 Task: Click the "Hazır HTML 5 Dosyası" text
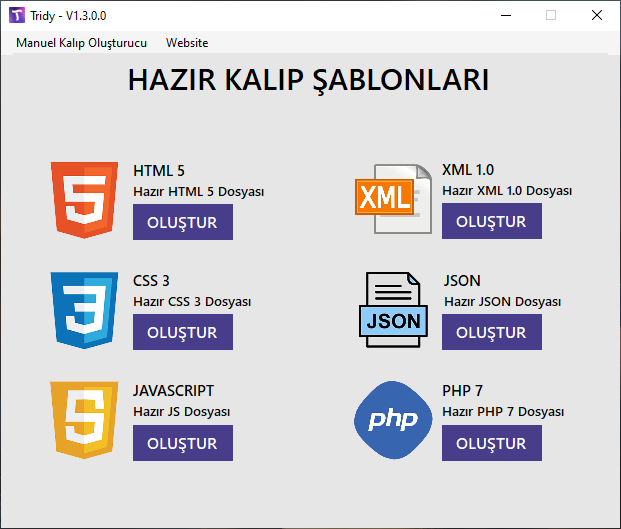pos(198,192)
